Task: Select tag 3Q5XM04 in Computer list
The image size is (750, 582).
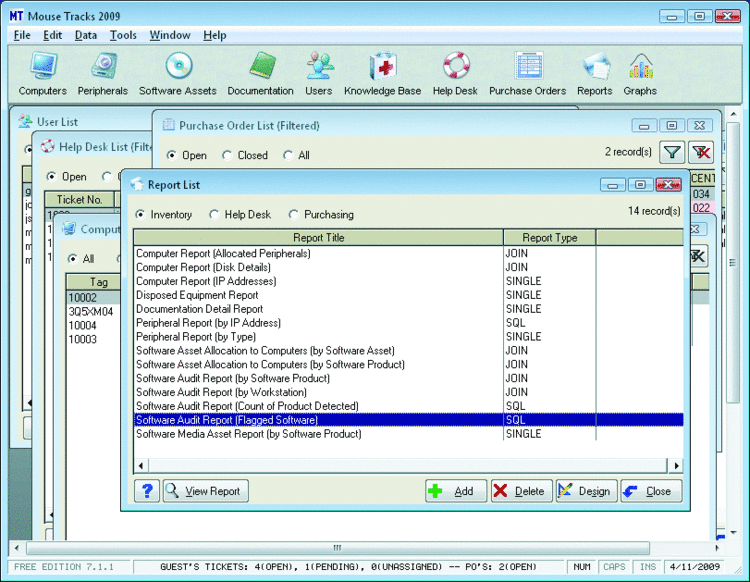Action: tap(91, 312)
